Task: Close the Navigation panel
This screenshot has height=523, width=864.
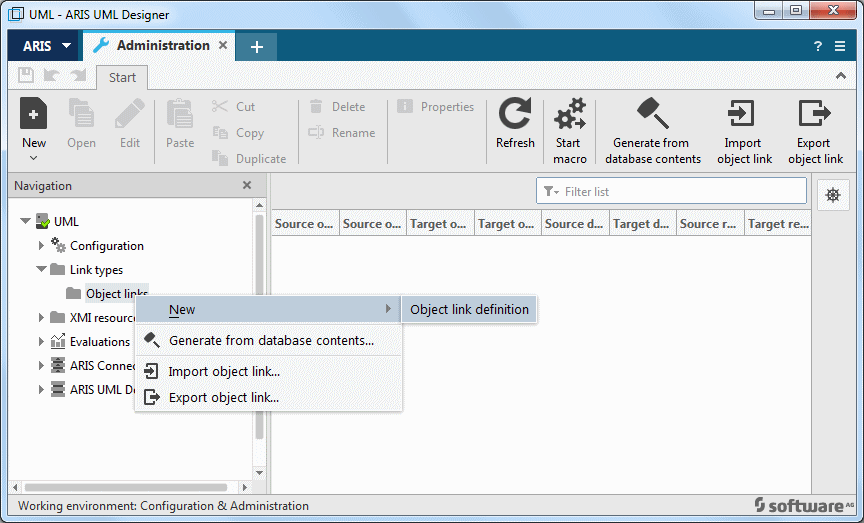Action: (247, 186)
